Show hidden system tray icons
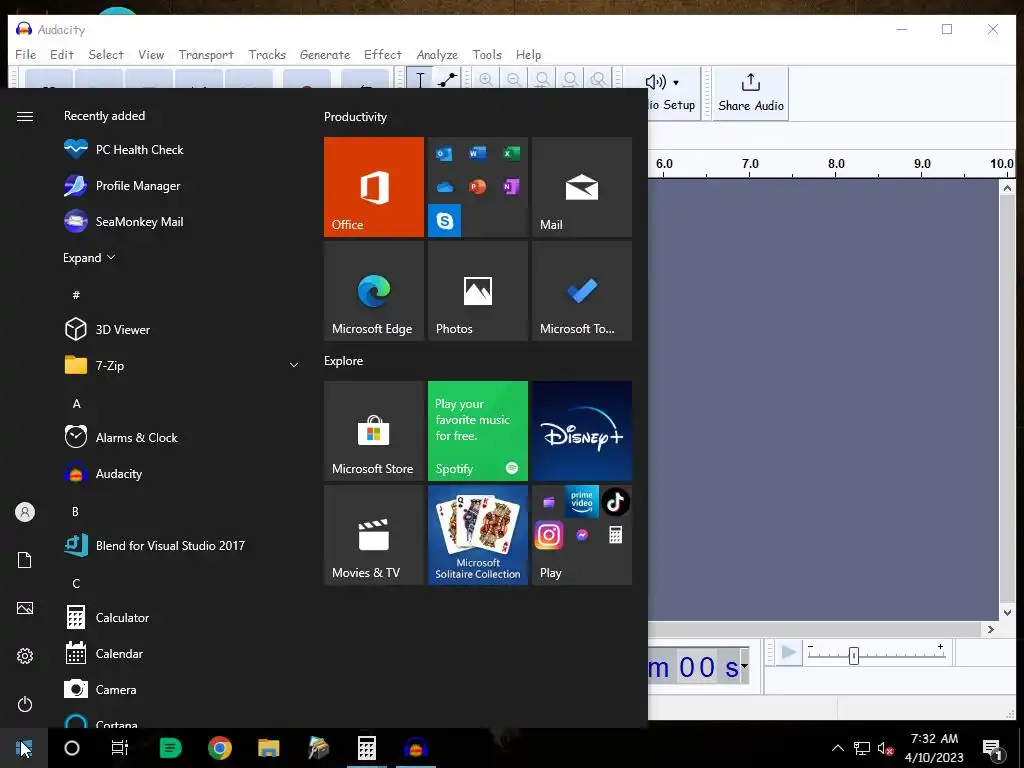Screen dimensions: 1024x768 coord(838,748)
